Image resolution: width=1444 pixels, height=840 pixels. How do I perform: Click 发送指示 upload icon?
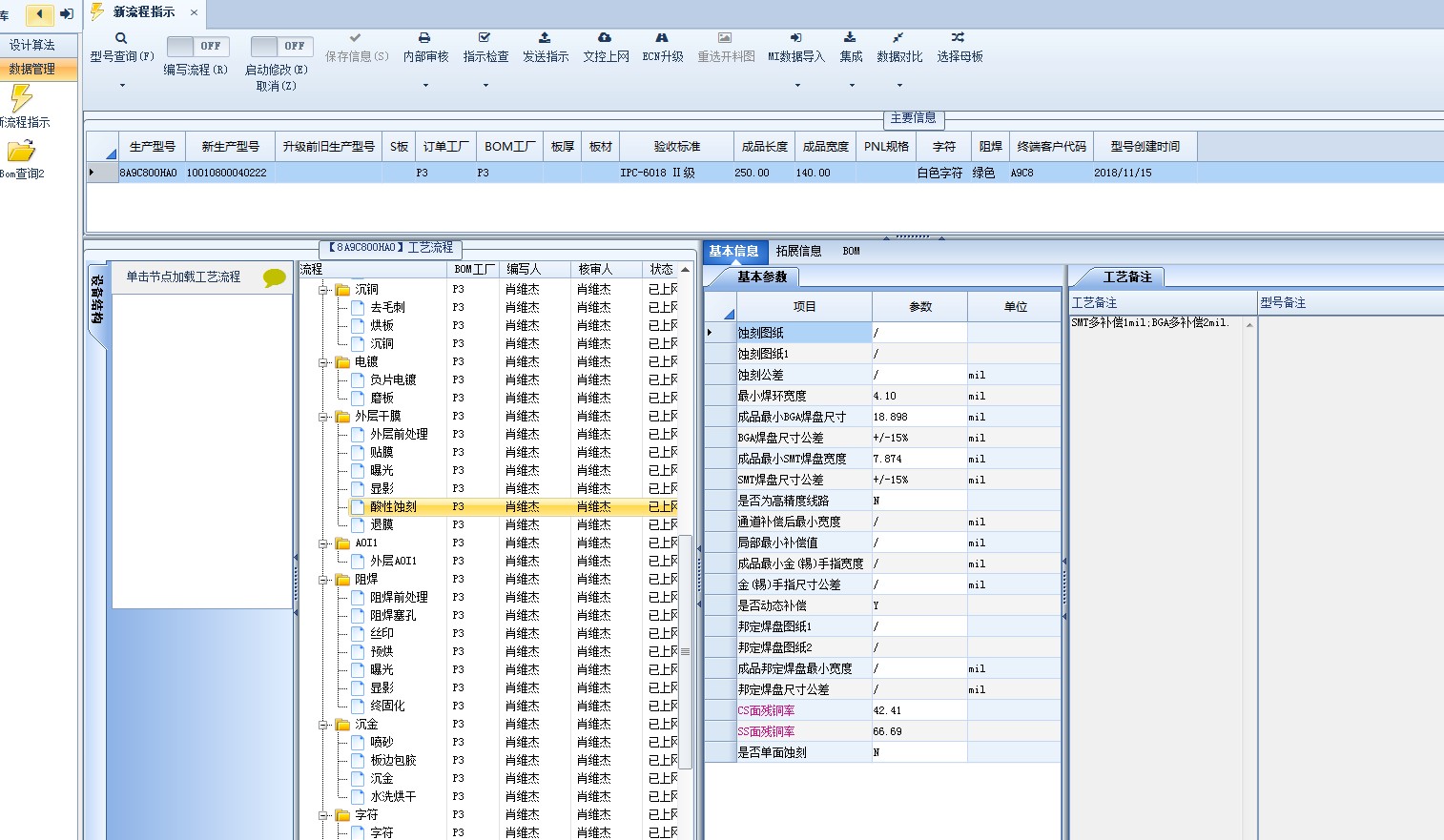(545, 38)
